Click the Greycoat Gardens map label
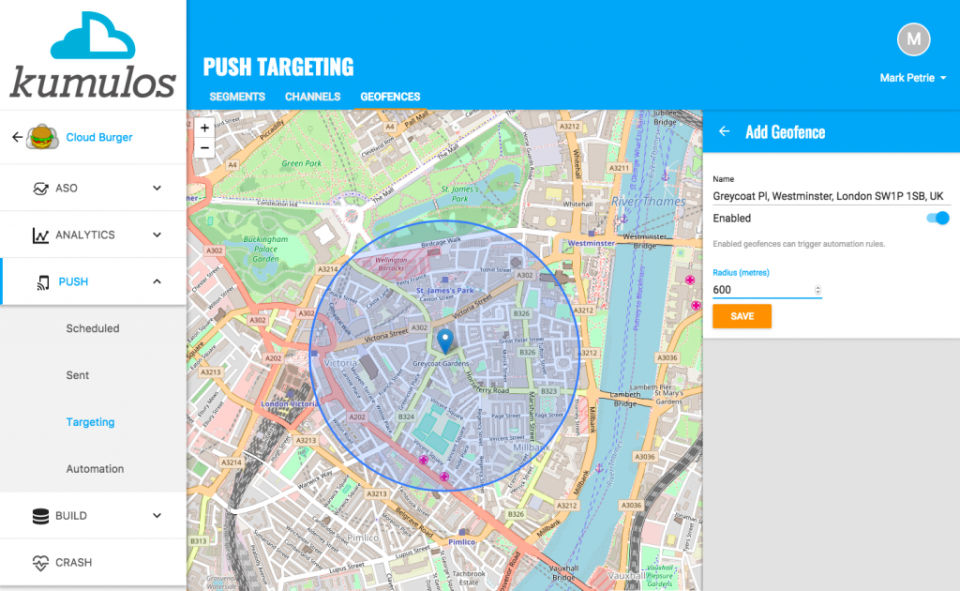 (x=441, y=363)
